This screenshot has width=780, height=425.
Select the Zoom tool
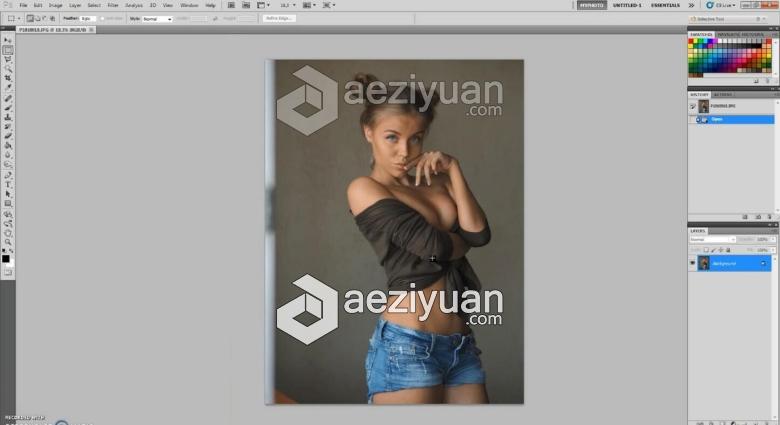tap(7, 242)
